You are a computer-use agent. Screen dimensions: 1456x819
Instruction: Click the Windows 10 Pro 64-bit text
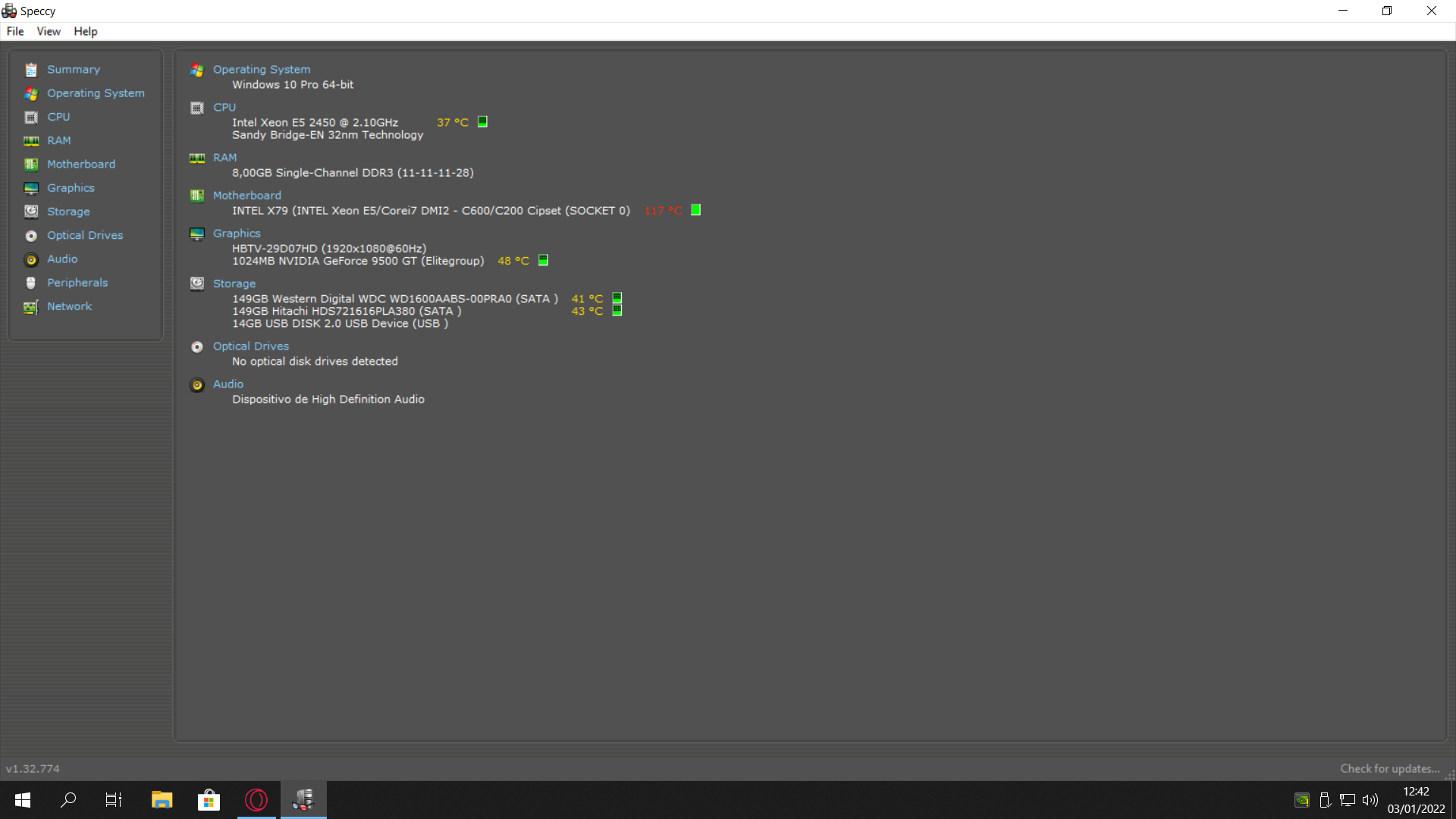(293, 85)
